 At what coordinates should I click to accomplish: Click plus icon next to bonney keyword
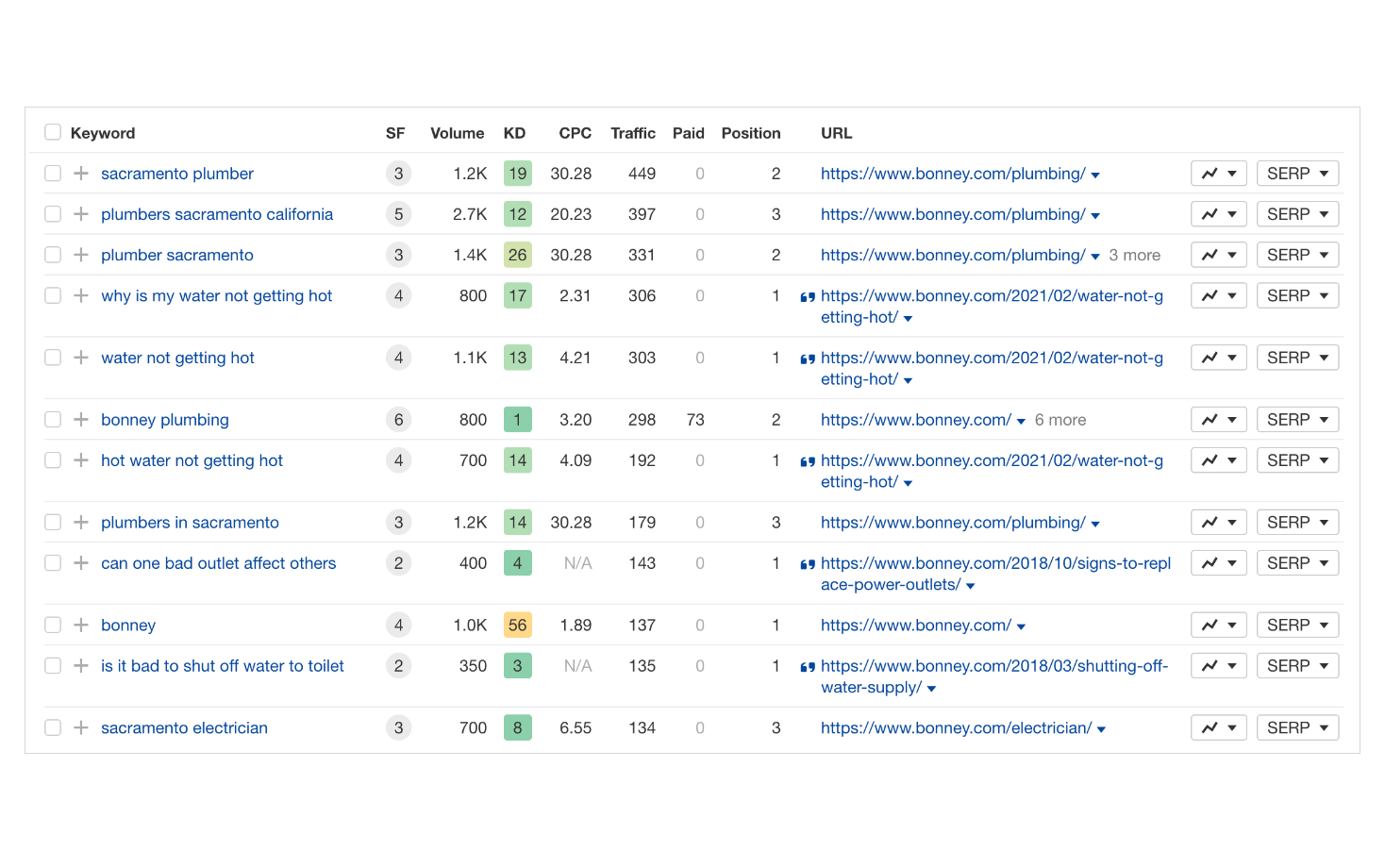click(81, 626)
